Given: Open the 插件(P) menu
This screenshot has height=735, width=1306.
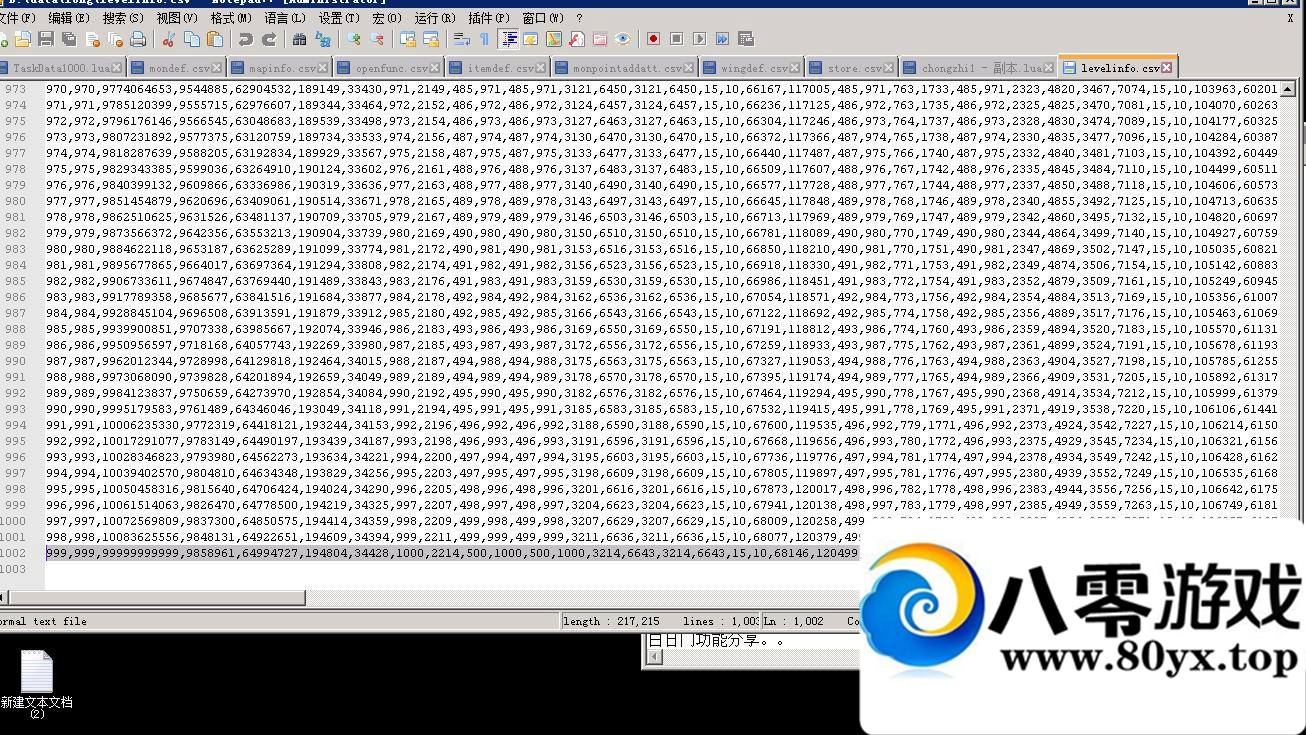Looking at the screenshot, I should point(489,18).
